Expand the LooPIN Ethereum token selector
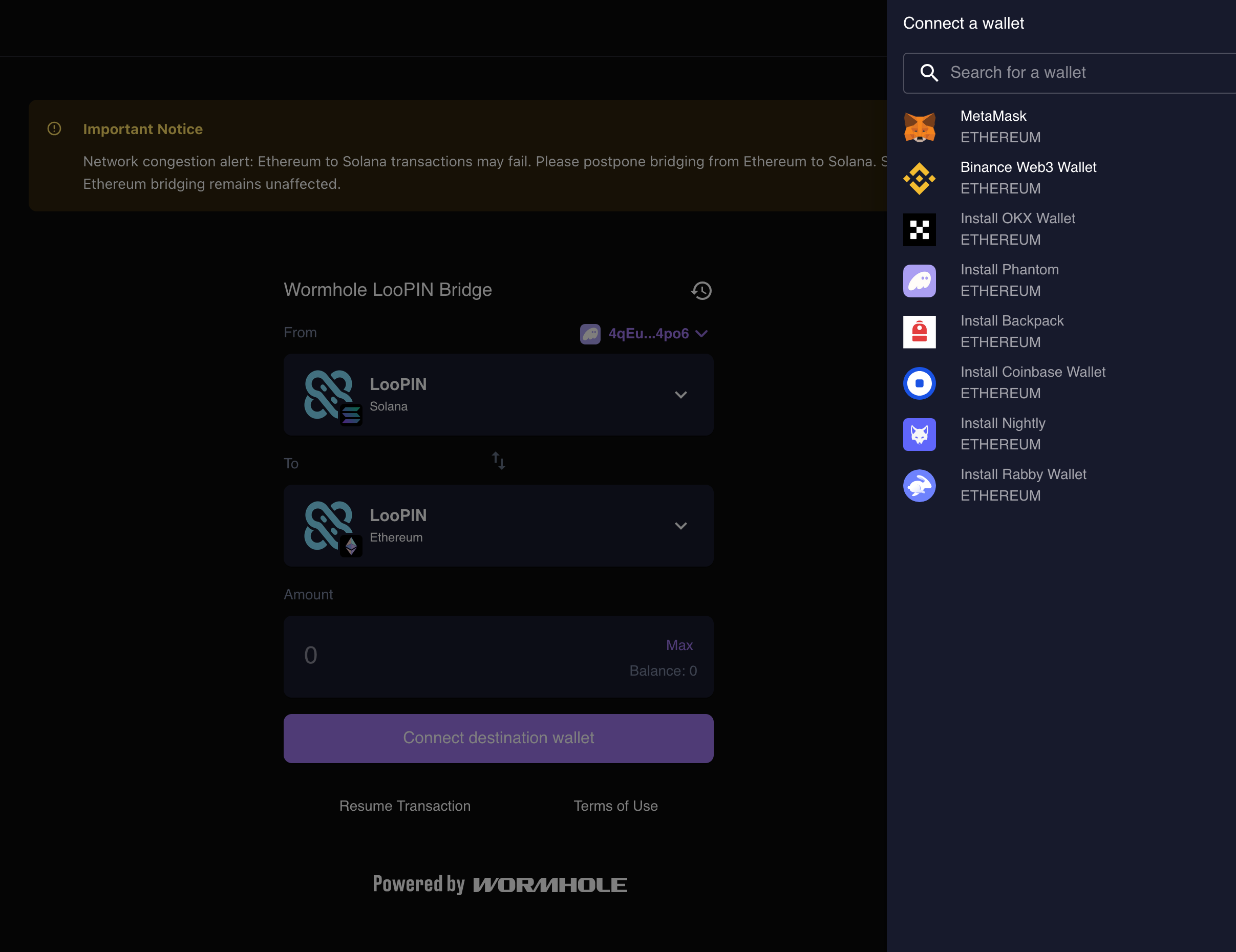1236x952 pixels. point(681,526)
